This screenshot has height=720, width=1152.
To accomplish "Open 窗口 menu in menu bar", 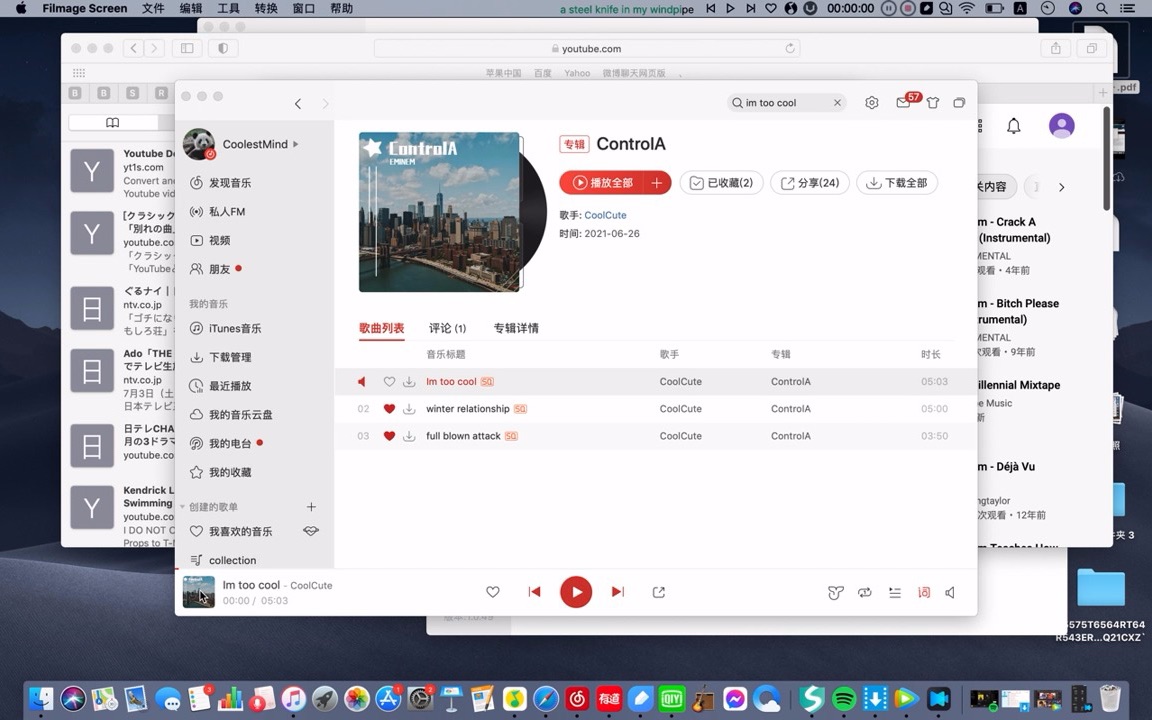I will tap(303, 9).
